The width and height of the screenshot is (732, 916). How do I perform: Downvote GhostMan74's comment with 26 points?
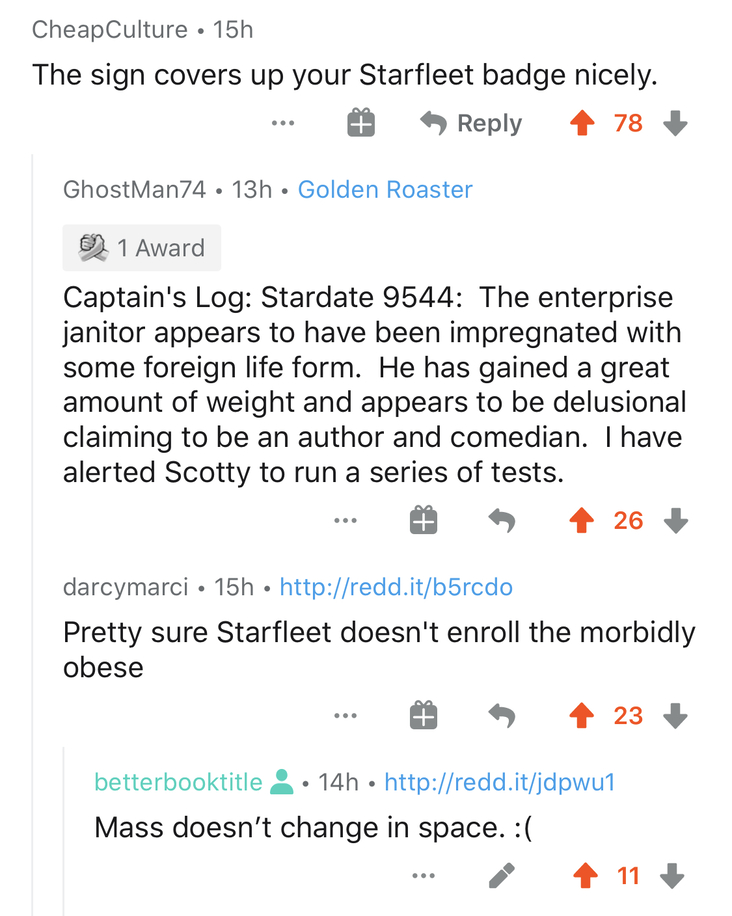click(676, 521)
